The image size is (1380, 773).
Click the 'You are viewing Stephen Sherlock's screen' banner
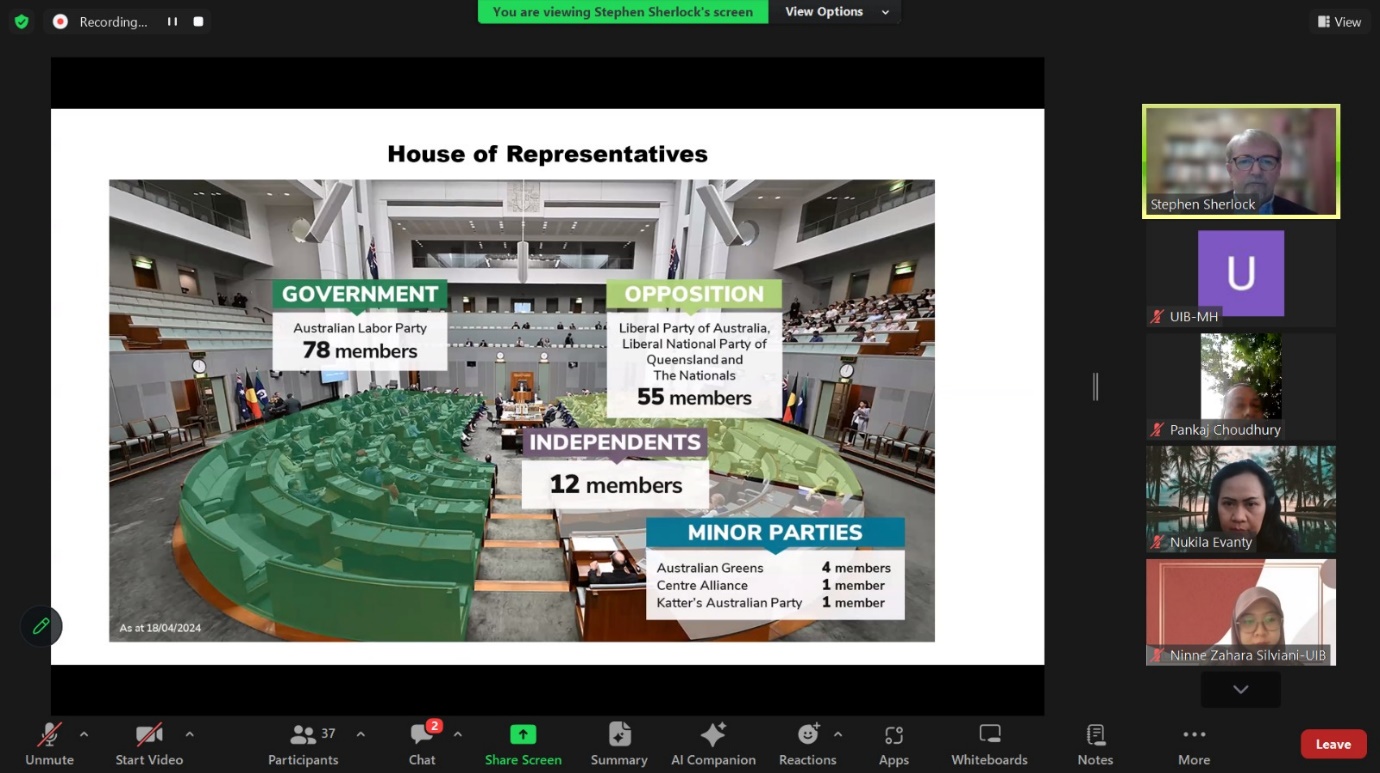point(623,12)
